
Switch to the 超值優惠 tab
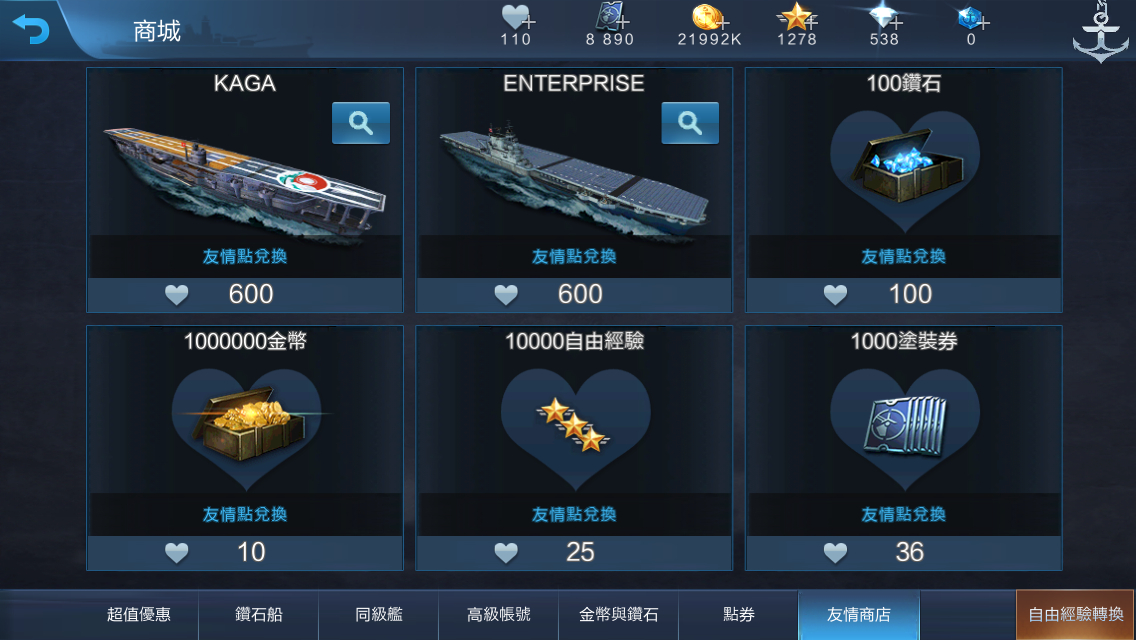pos(138,615)
